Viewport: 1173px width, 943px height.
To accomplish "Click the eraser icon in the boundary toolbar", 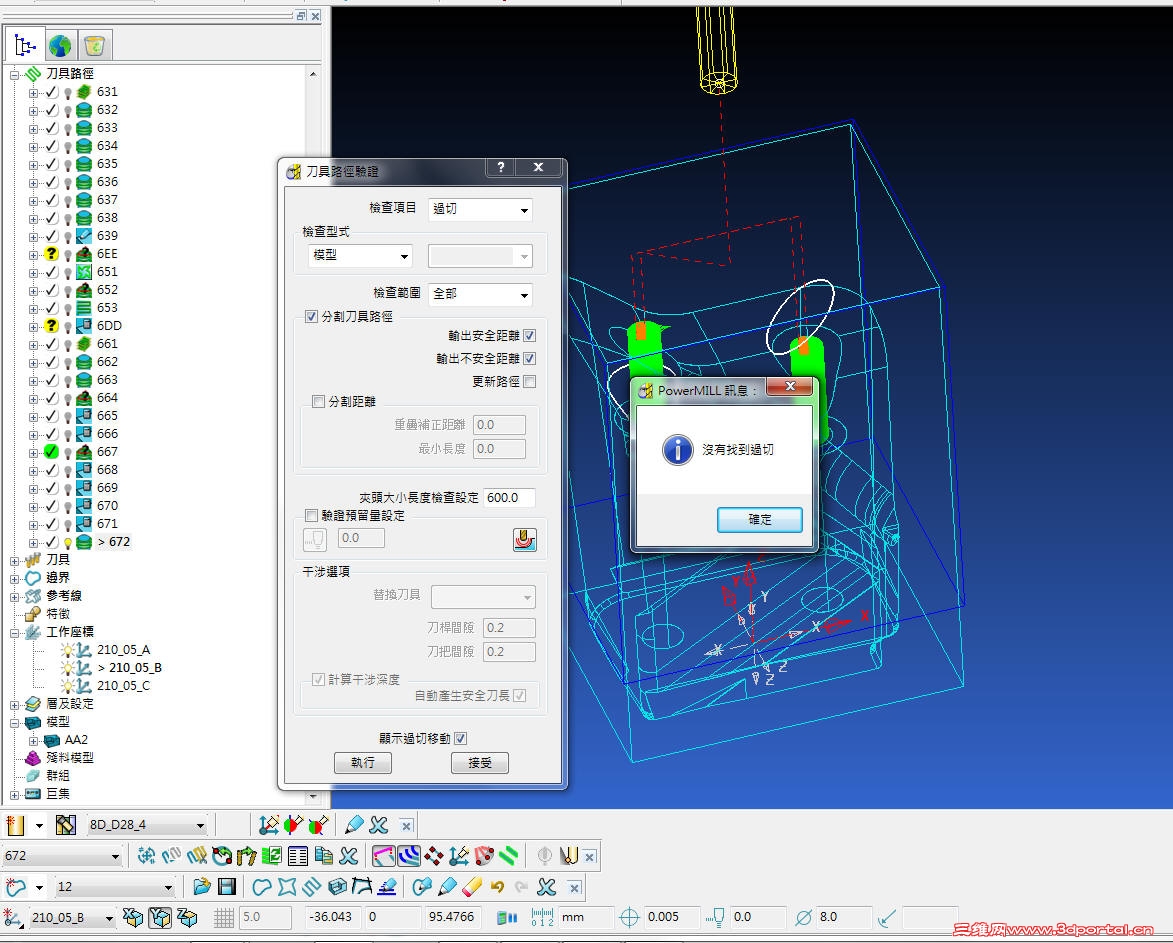I will click(x=472, y=886).
